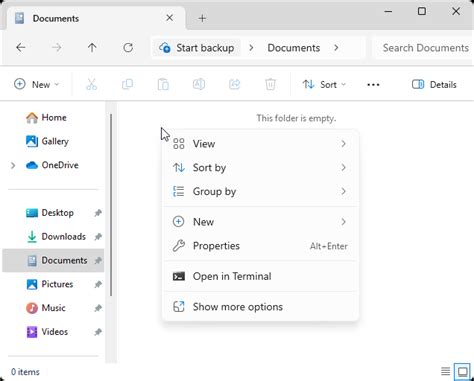
Task: Click Documents breadcrumb in address bar
Action: click(294, 48)
